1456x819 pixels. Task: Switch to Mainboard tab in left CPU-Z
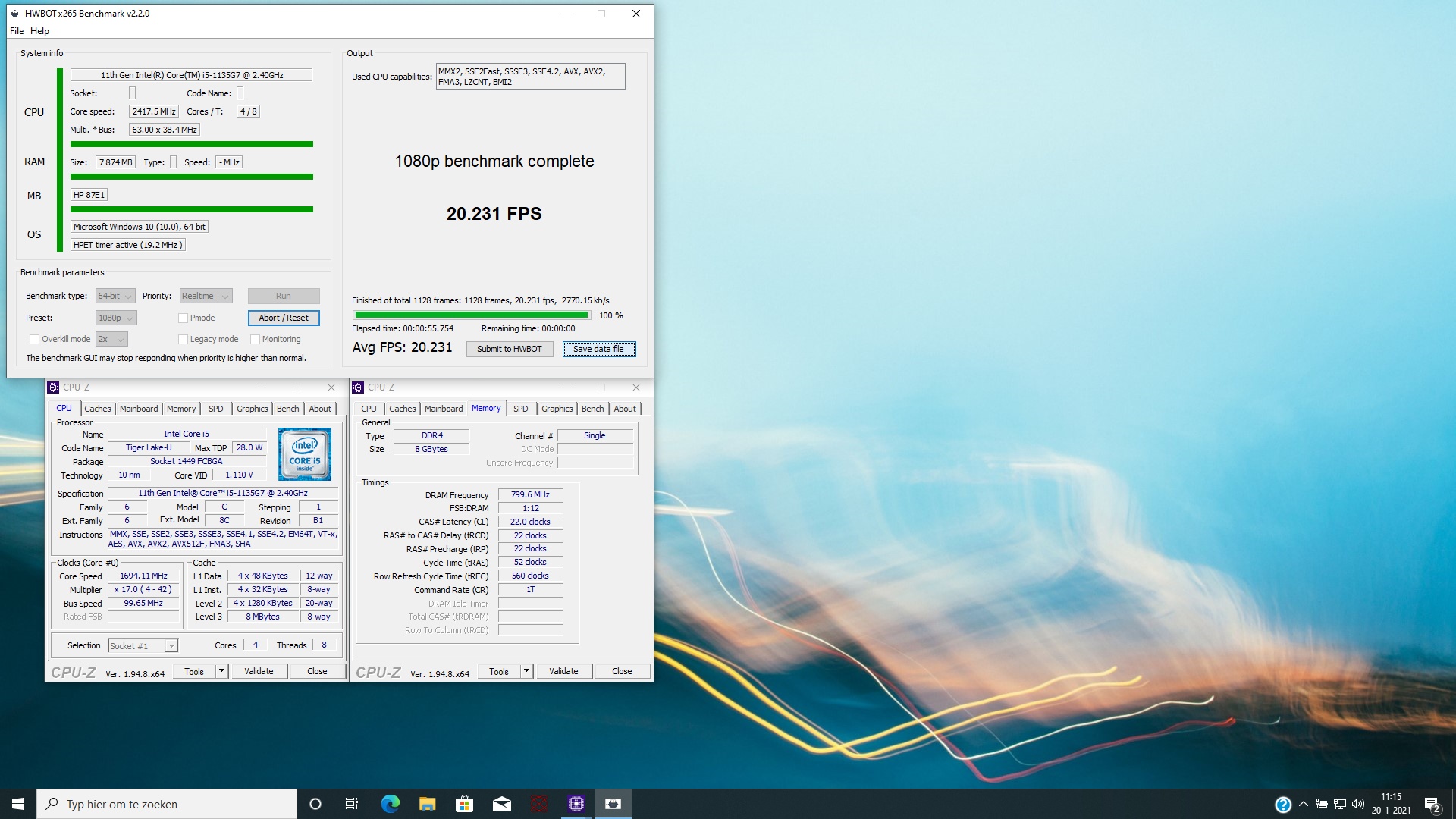[x=139, y=409]
